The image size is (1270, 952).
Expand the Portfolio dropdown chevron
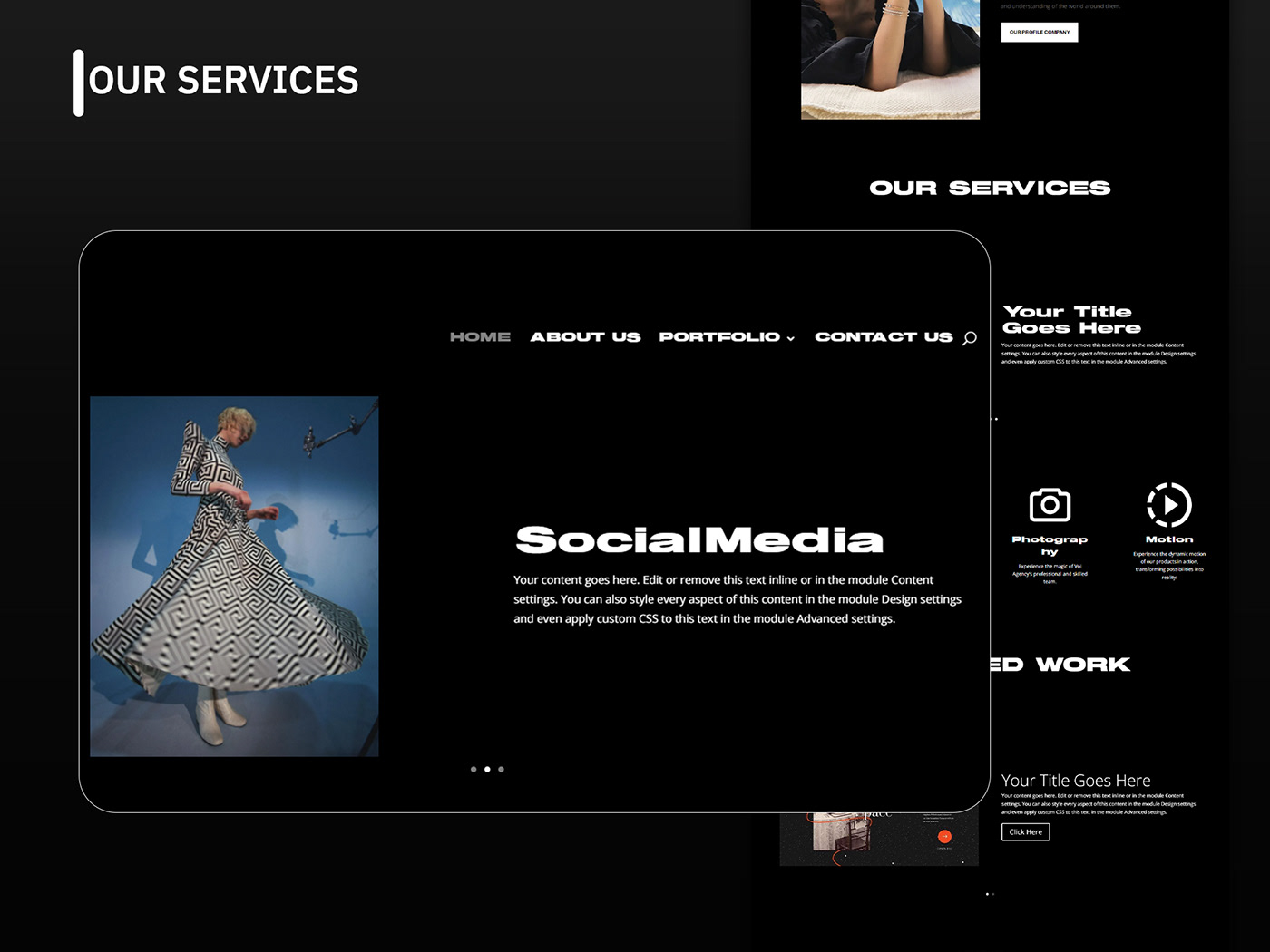791,338
